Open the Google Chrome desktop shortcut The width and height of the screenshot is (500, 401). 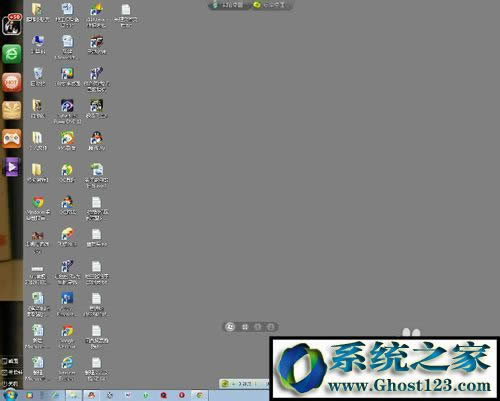coord(67,337)
